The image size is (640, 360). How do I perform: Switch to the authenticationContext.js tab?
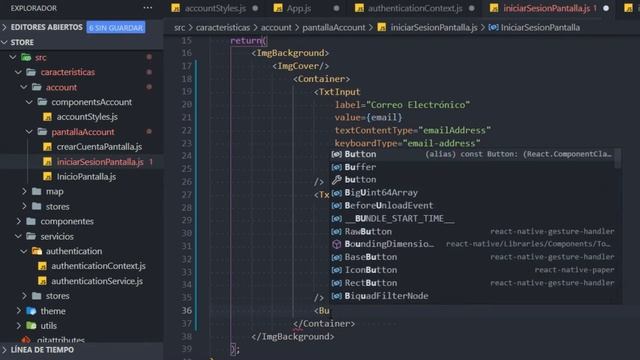click(415, 8)
